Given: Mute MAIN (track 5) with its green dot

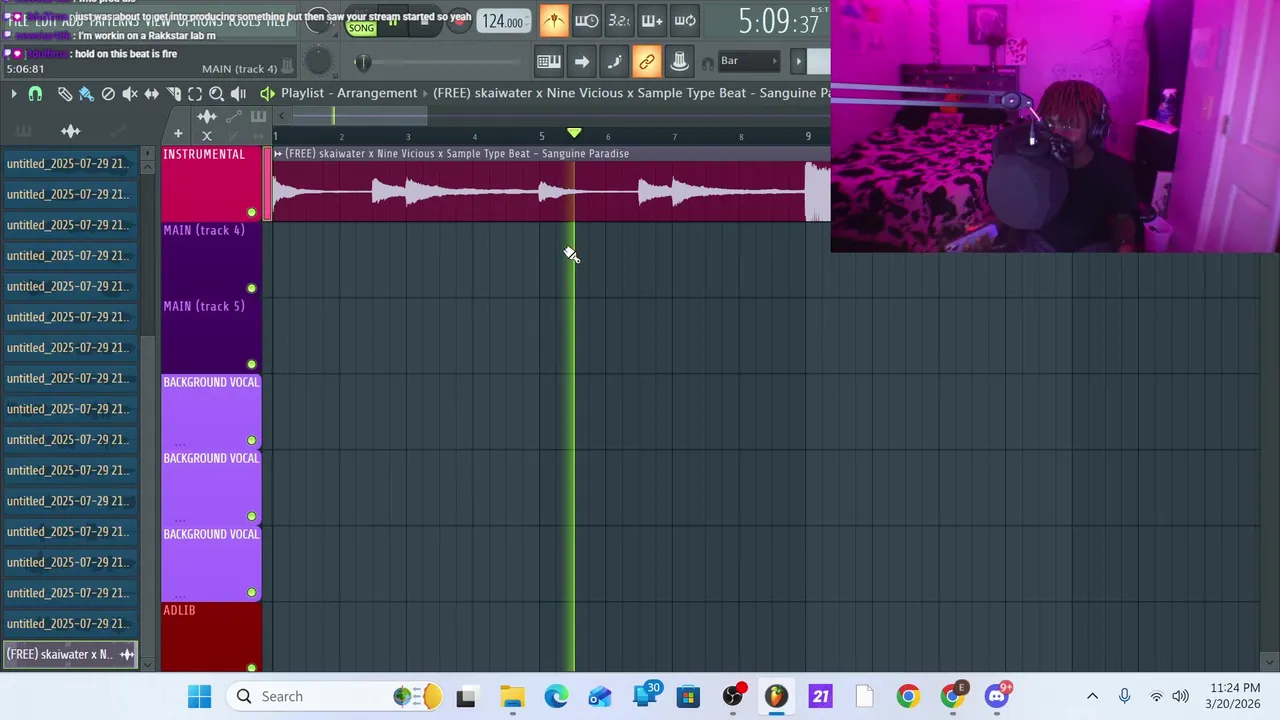Looking at the screenshot, I should (251, 364).
